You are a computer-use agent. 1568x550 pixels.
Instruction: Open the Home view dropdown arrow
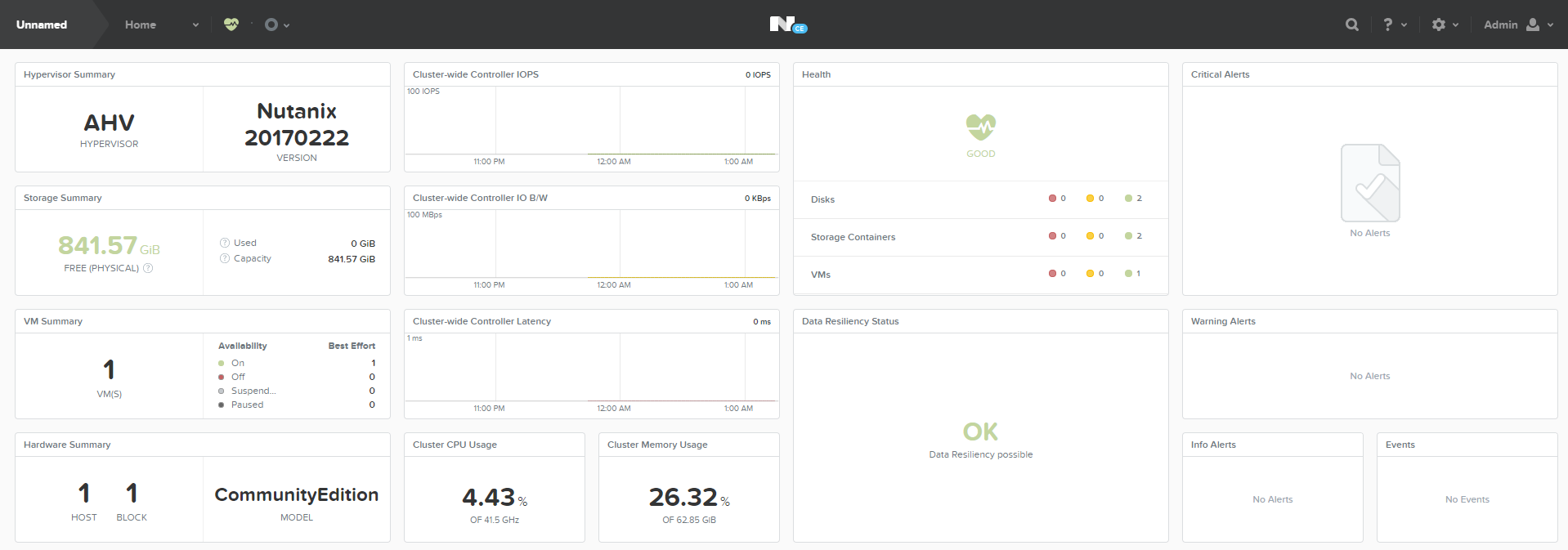tap(195, 25)
